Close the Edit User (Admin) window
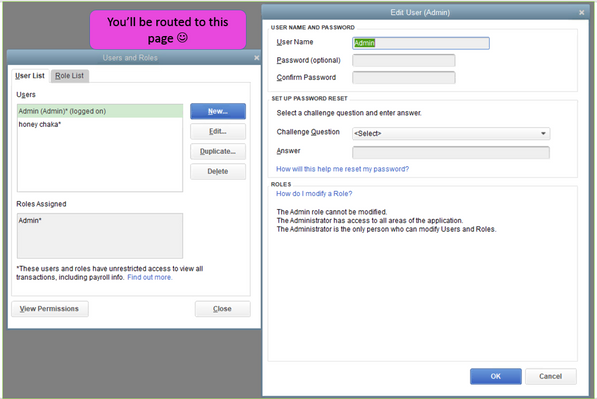The width and height of the screenshot is (597, 399). pyautogui.click(x=581, y=13)
